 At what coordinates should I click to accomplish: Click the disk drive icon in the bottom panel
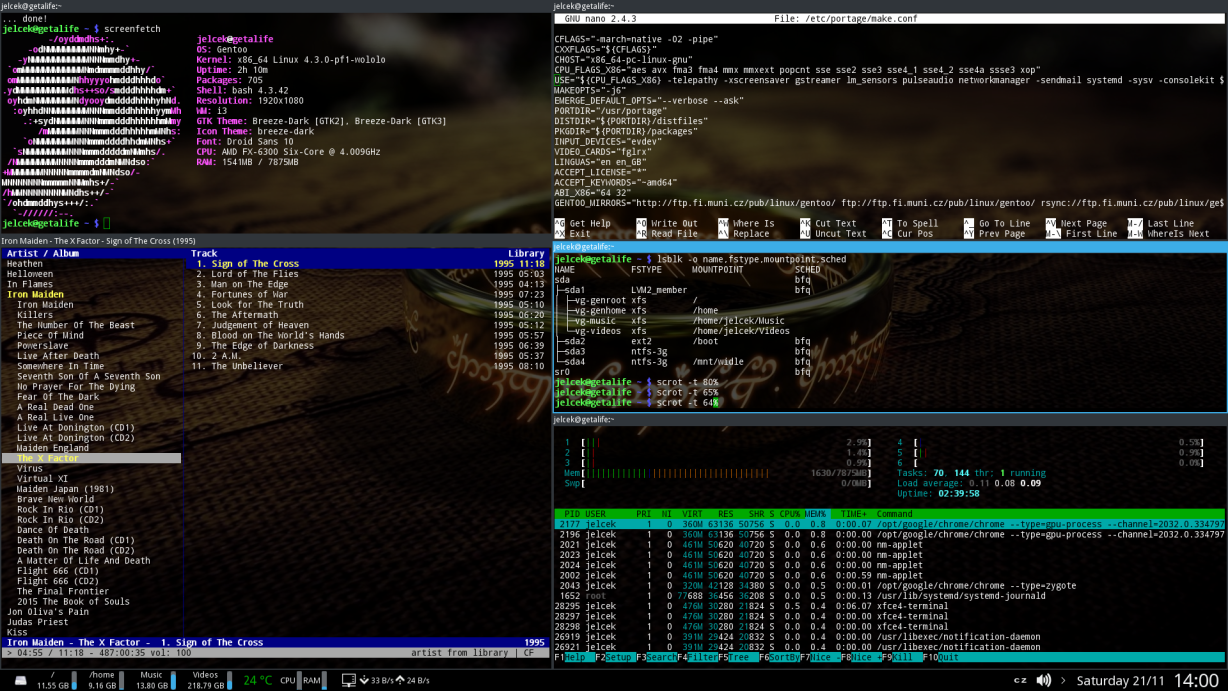pyautogui.click(x=20, y=681)
